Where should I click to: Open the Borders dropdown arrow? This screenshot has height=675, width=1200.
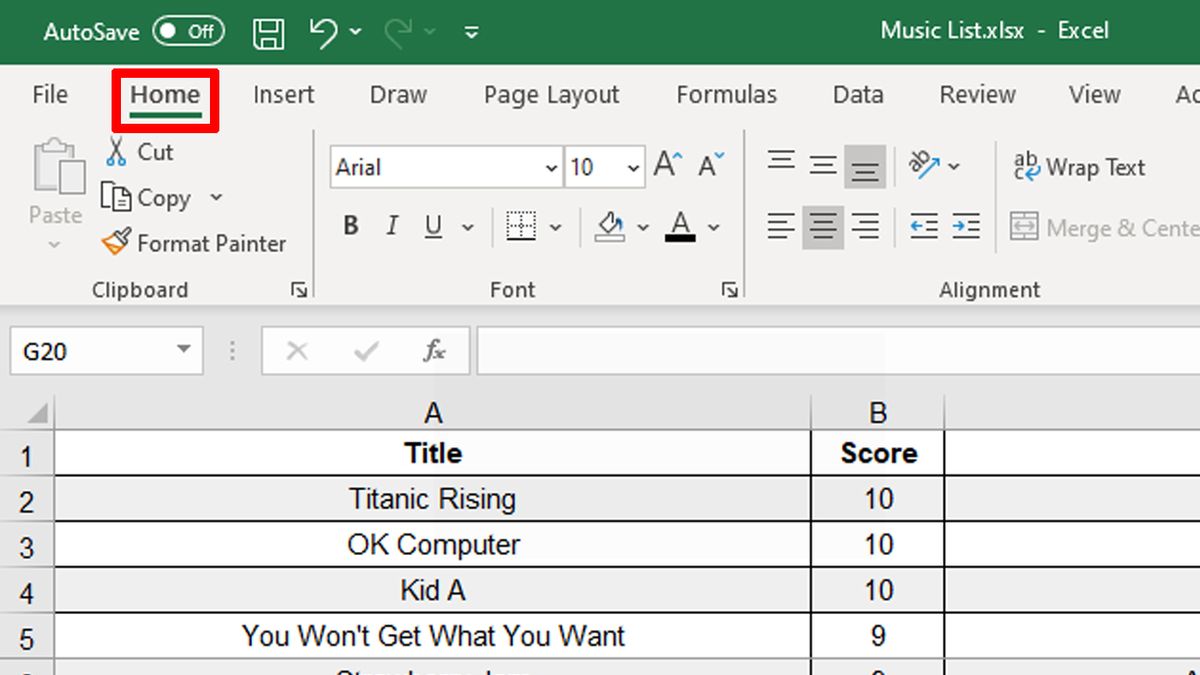coord(557,226)
